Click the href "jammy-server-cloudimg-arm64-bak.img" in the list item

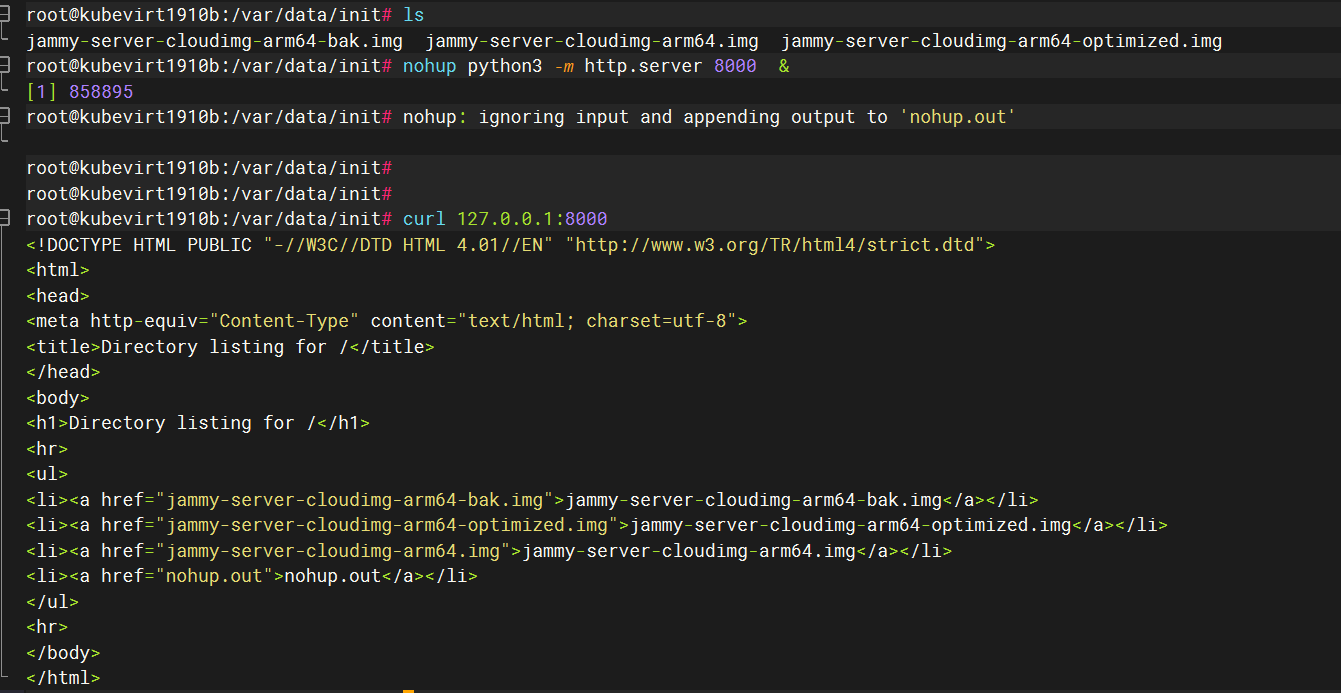pyautogui.click(x=355, y=499)
